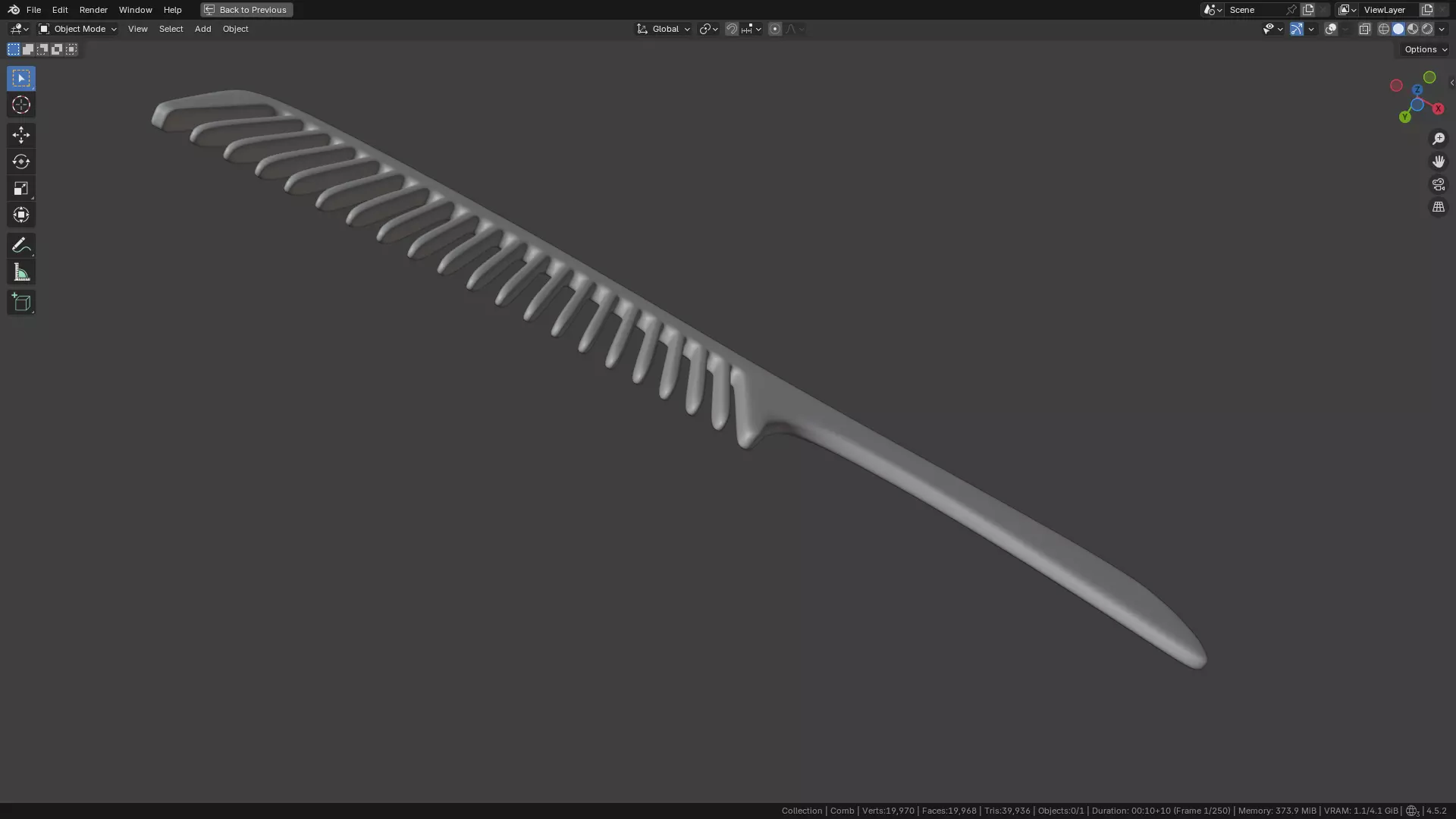The height and width of the screenshot is (819, 1456).
Task: Open the viewport Select menu
Action: (x=171, y=29)
